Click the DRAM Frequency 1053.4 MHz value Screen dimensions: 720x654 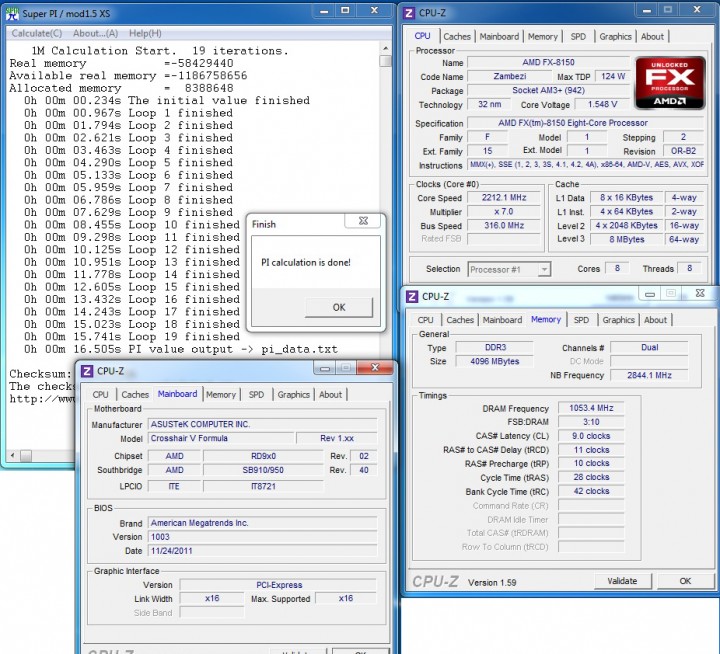[x=591, y=408]
